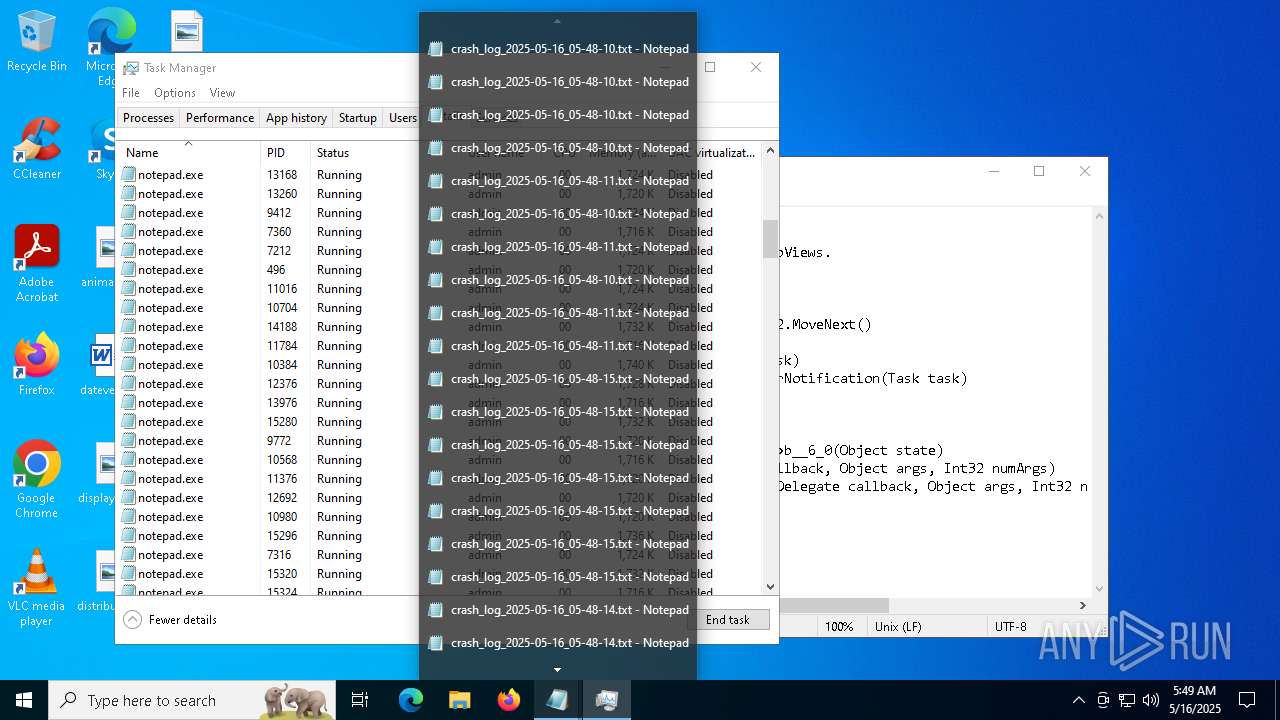Switch to the App history tab

[296, 118]
